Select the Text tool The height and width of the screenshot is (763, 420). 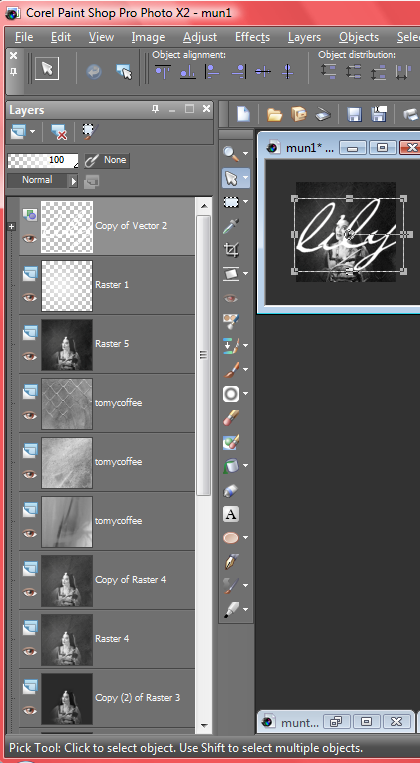click(x=231, y=514)
